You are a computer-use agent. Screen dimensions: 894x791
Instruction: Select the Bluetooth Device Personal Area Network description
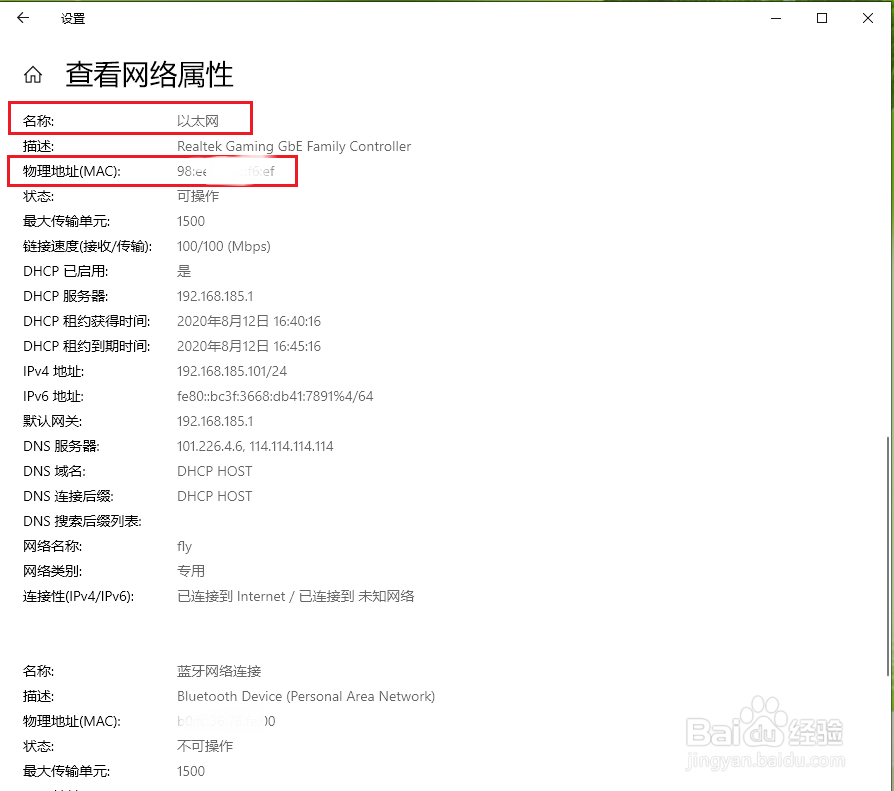click(x=305, y=696)
